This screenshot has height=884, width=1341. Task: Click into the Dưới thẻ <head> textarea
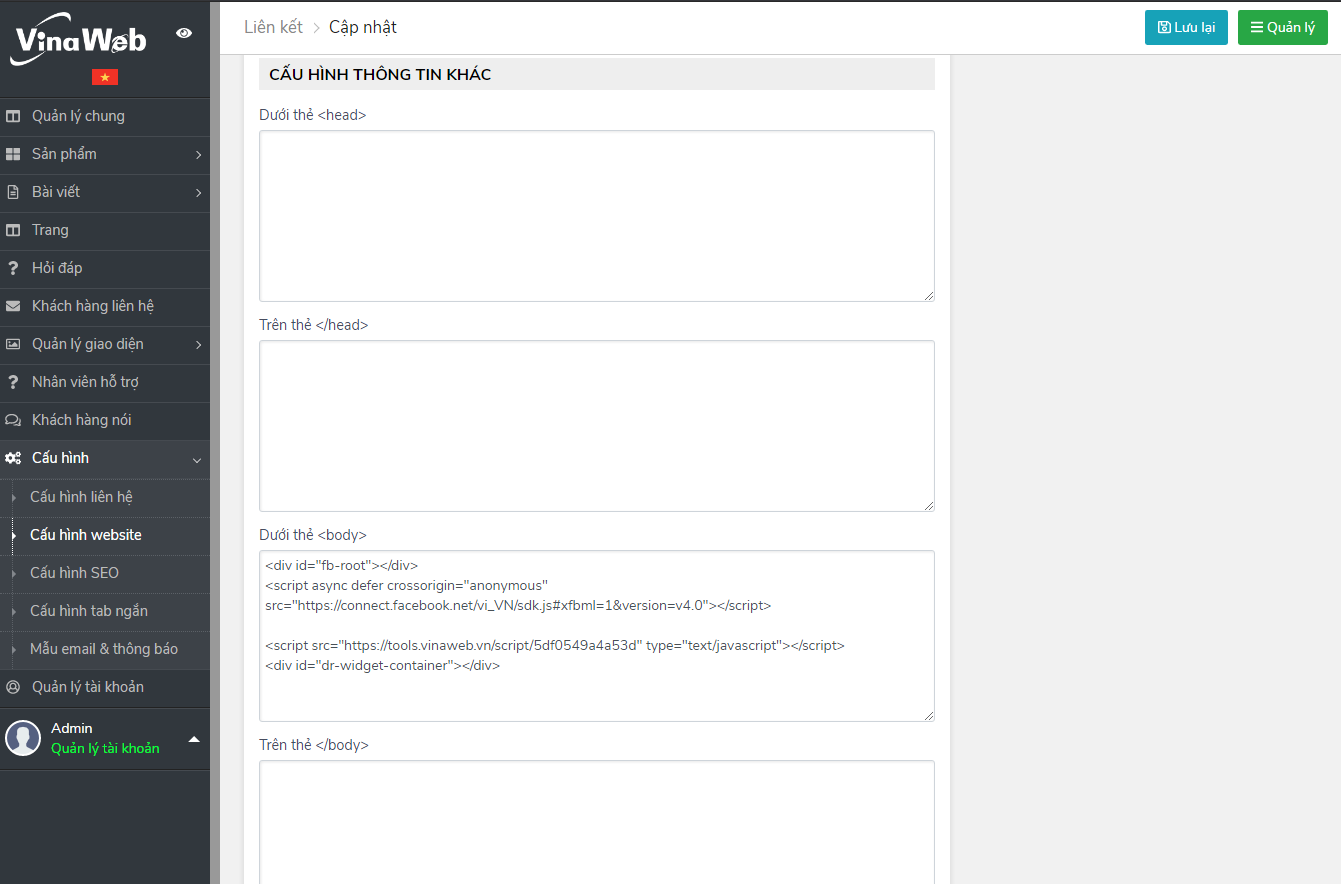point(596,215)
